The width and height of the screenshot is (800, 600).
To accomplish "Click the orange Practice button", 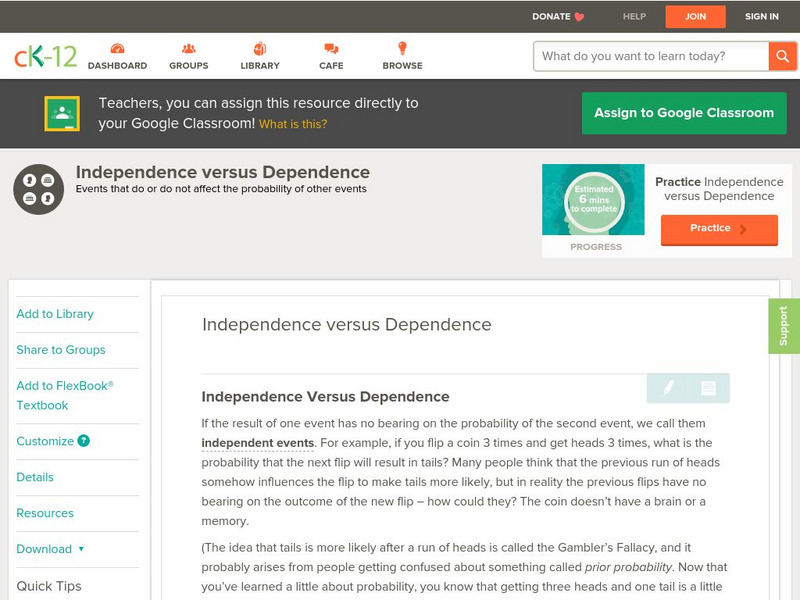I will (x=718, y=229).
